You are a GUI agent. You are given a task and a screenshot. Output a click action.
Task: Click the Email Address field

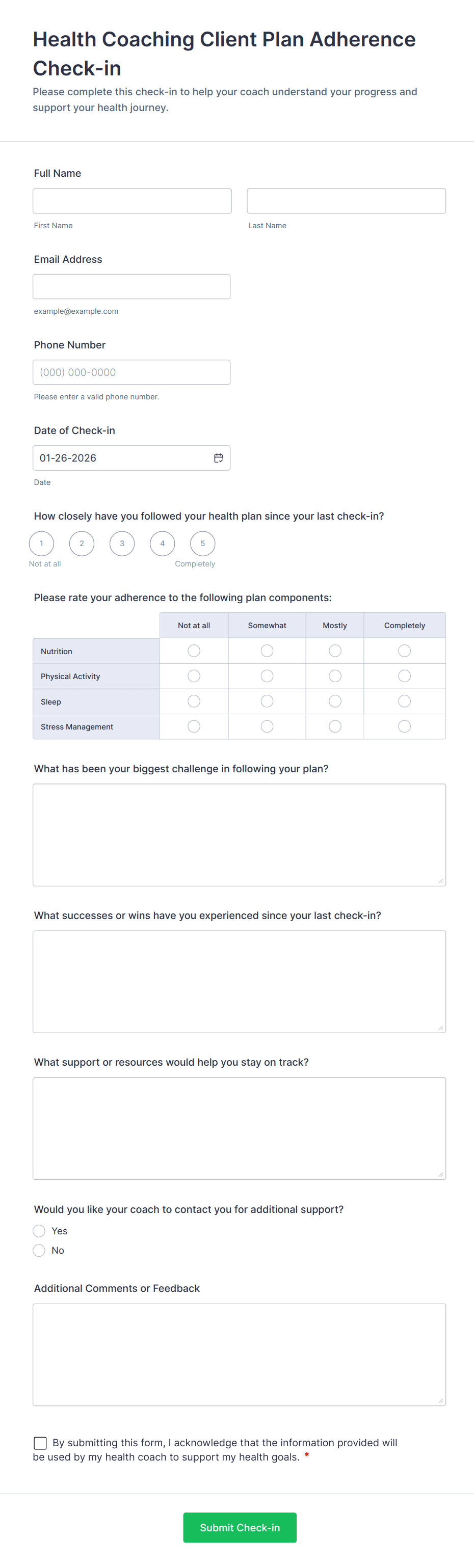pyautogui.click(x=131, y=286)
